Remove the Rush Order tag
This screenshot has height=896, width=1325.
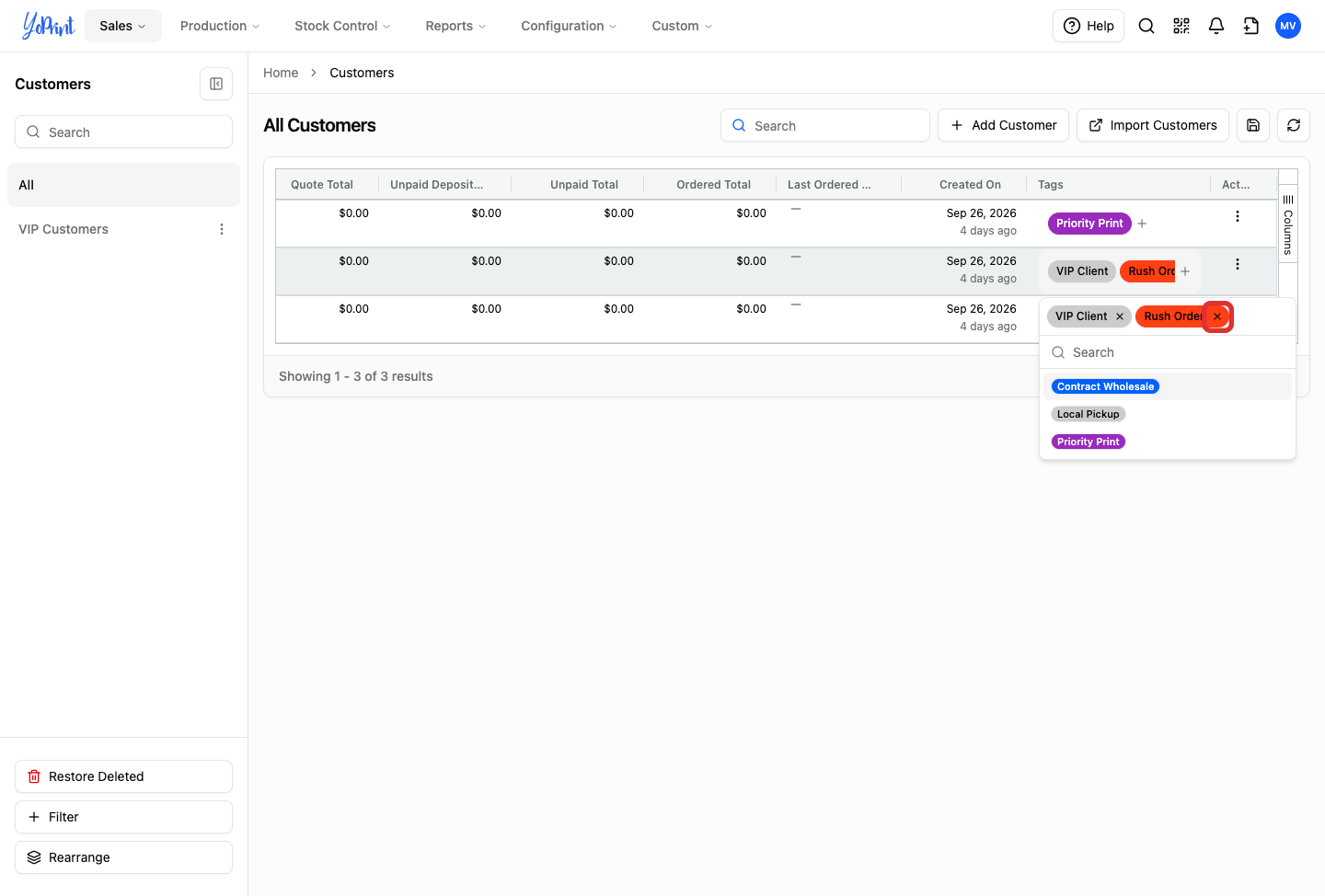pyautogui.click(x=1217, y=316)
